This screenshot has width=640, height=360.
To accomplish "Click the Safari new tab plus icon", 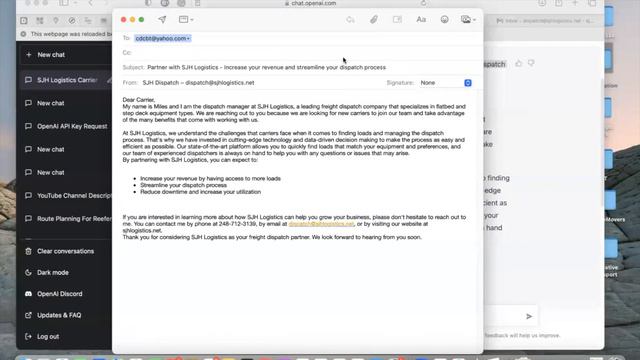I will pyautogui.click(x=575, y=3).
